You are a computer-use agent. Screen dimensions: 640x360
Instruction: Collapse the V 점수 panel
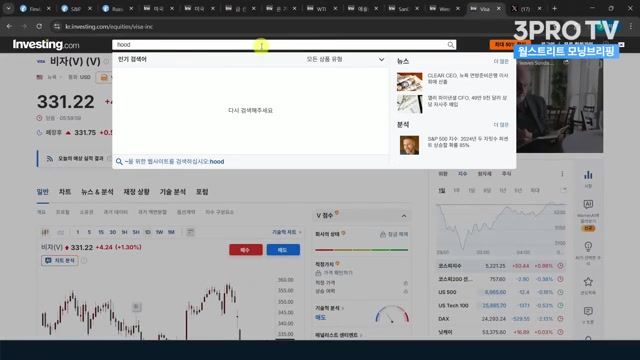404,216
